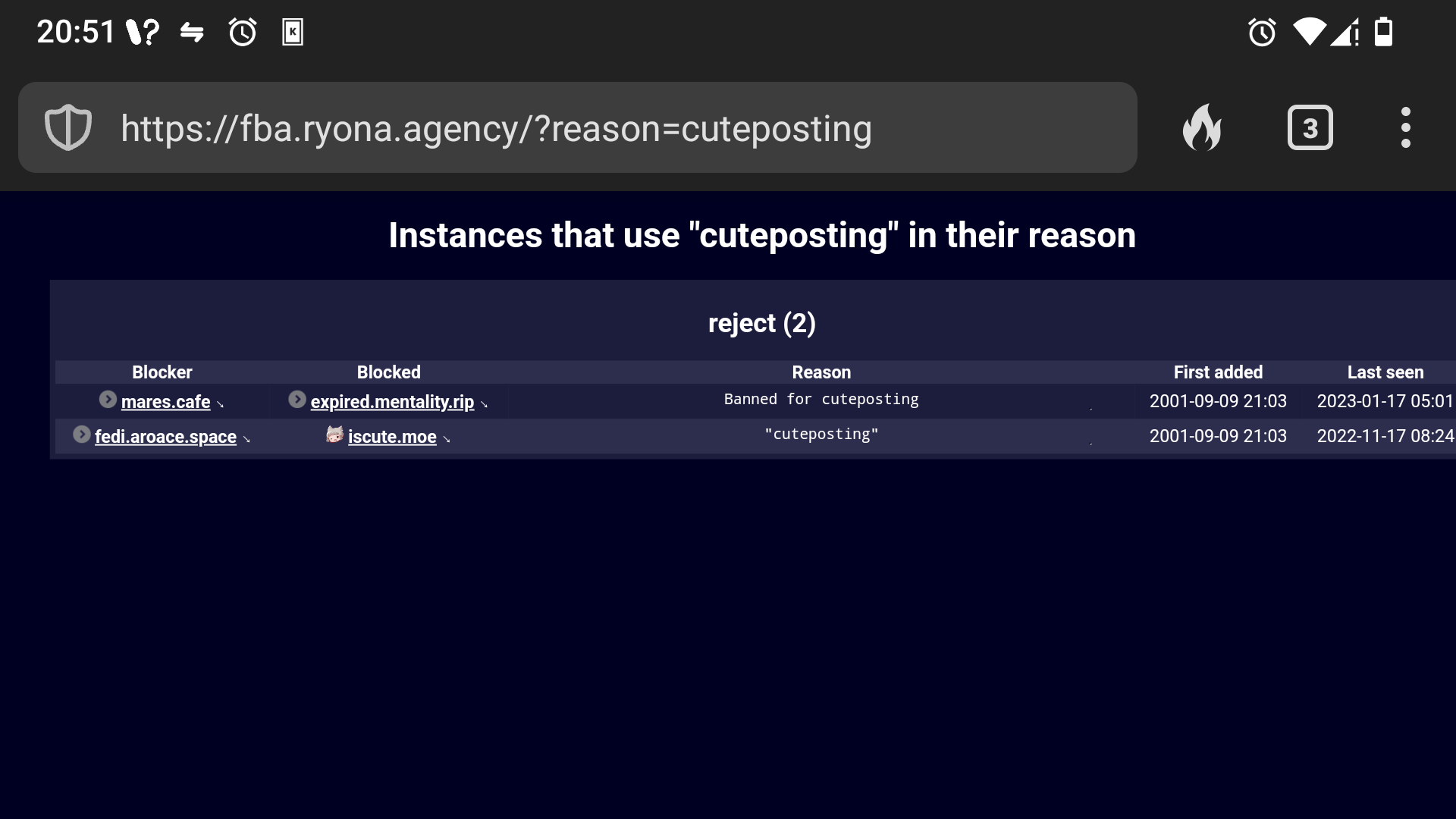Open the fedi.aroace.space blocker link
This screenshot has height=819, width=1456.
(165, 437)
